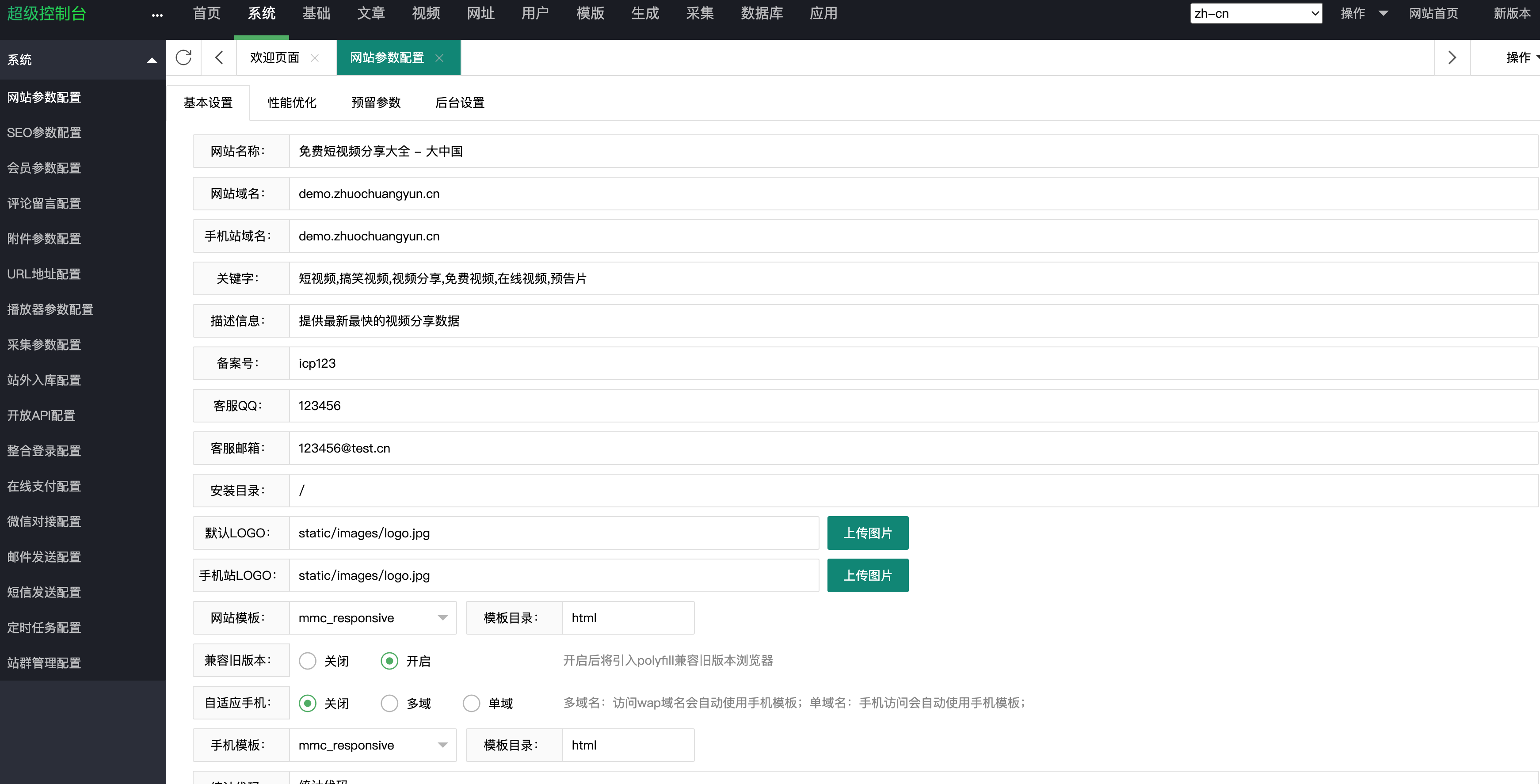Click the refresh icon beside the tabs
The height and width of the screenshot is (784, 1540).
[183, 57]
